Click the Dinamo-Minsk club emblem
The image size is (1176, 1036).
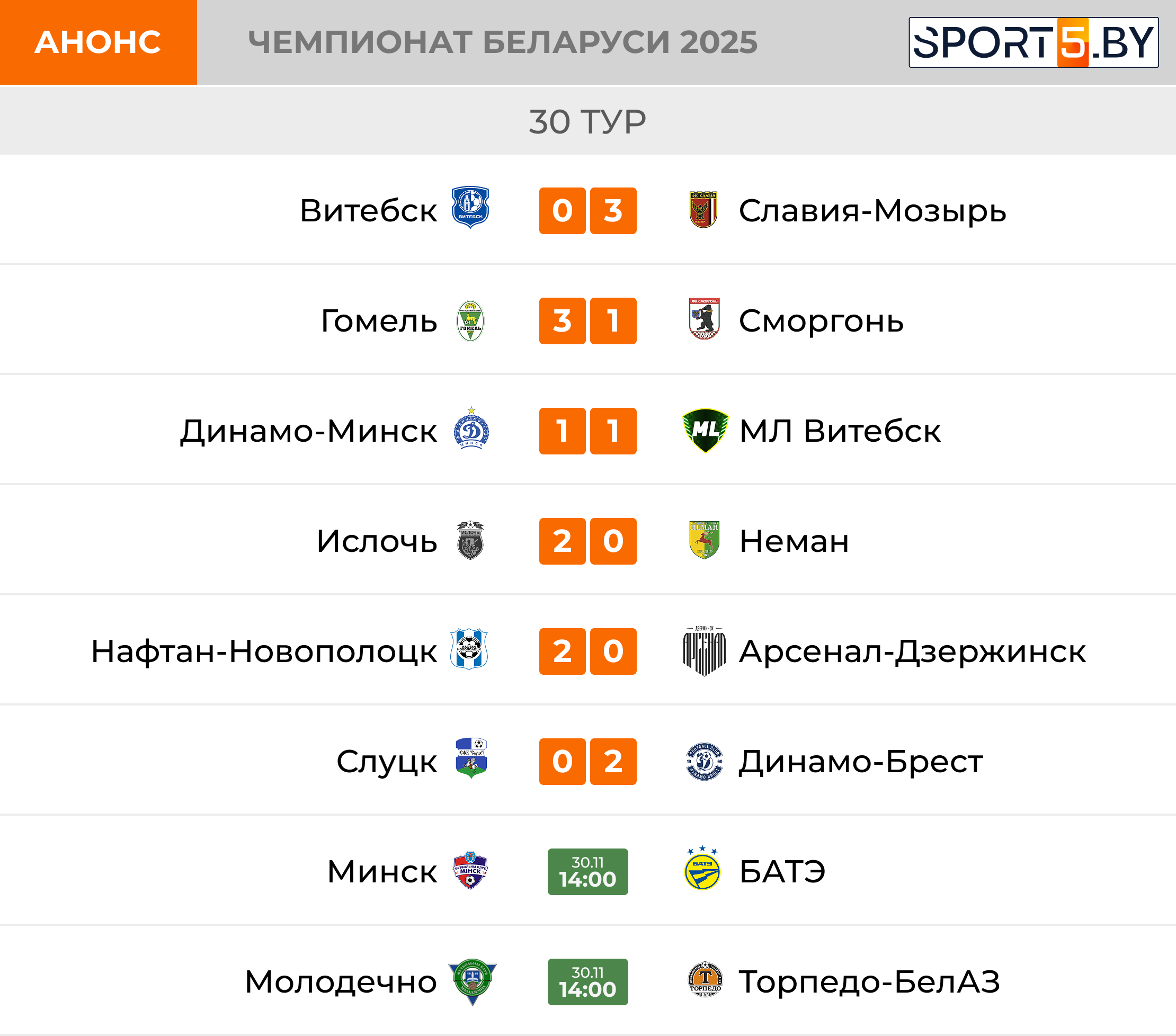[471, 428]
